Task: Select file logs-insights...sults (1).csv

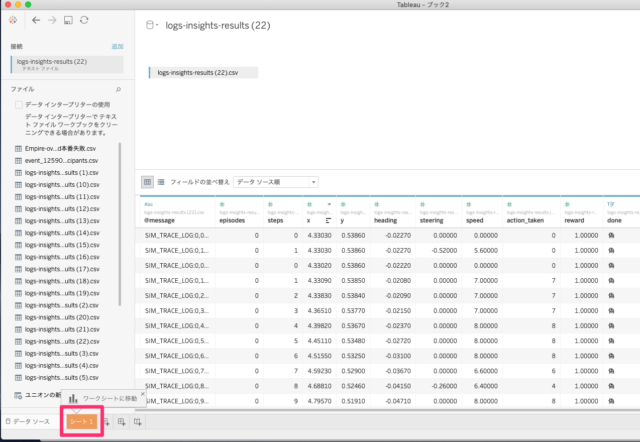Action: coord(62,173)
